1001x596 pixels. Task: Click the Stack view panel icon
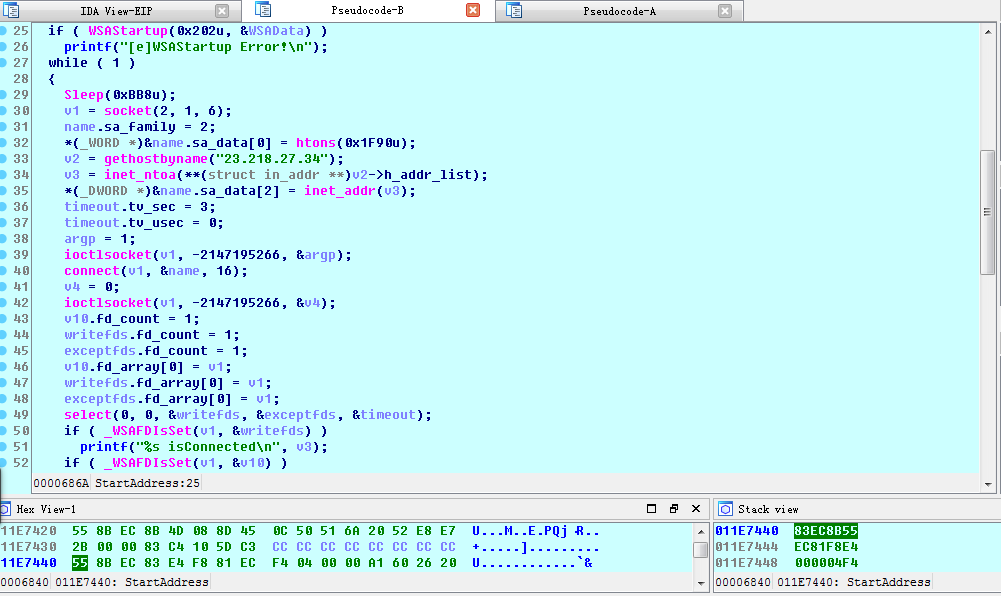click(x=725, y=509)
